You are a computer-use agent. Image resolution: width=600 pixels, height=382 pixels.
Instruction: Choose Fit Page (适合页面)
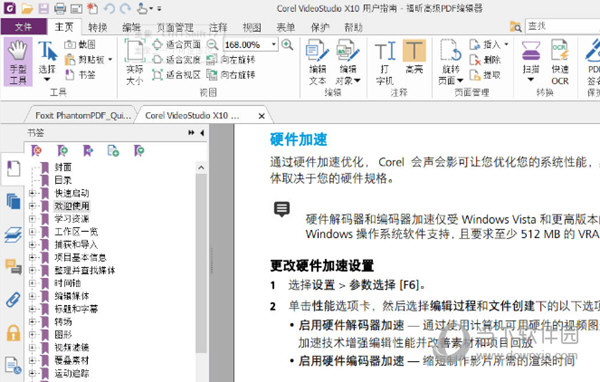point(176,45)
